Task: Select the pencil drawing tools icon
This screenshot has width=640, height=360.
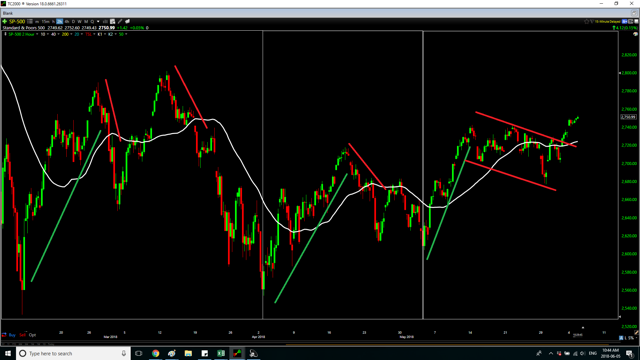Action: (x=120, y=21)
